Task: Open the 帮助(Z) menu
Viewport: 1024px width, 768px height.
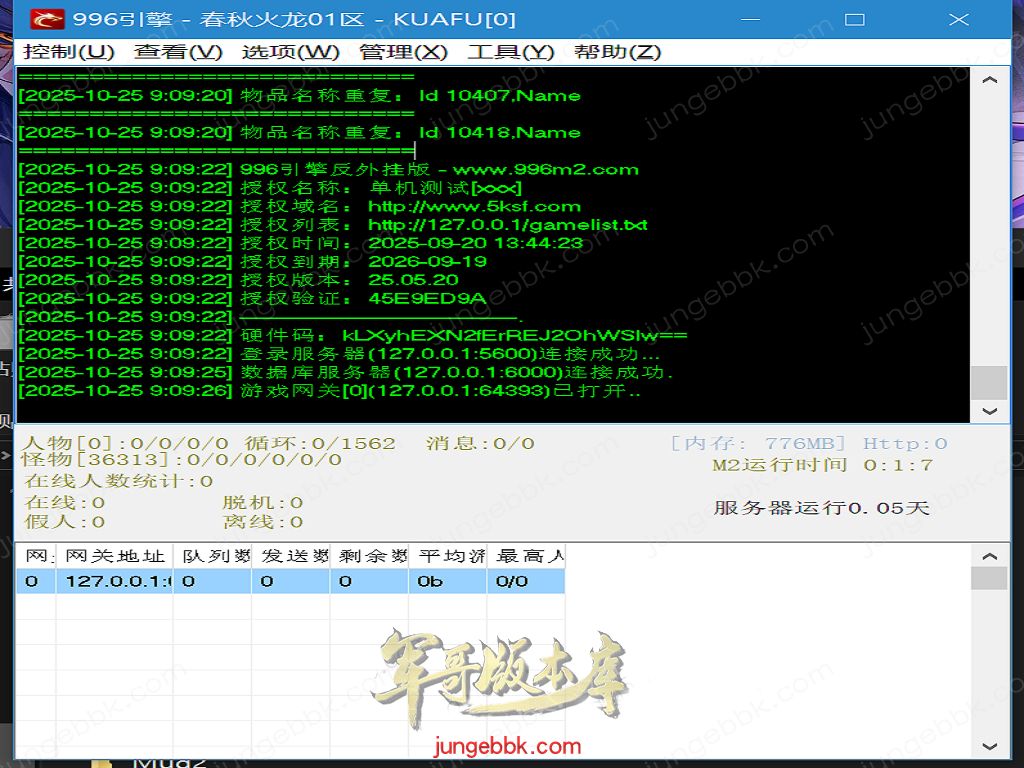Action: click(x=617, y=52)
